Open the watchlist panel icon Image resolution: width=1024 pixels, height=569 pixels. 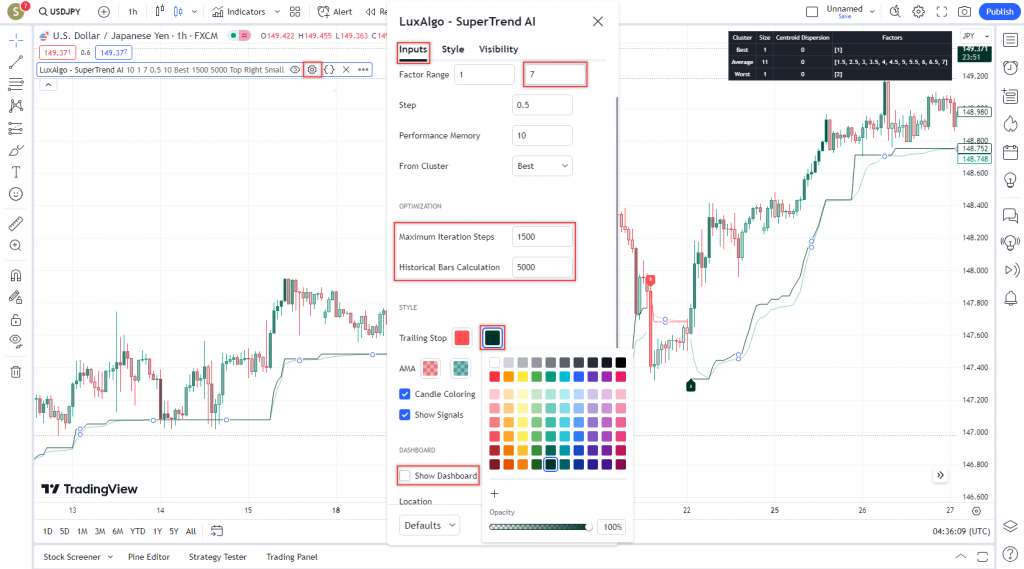click(1010, 41)
